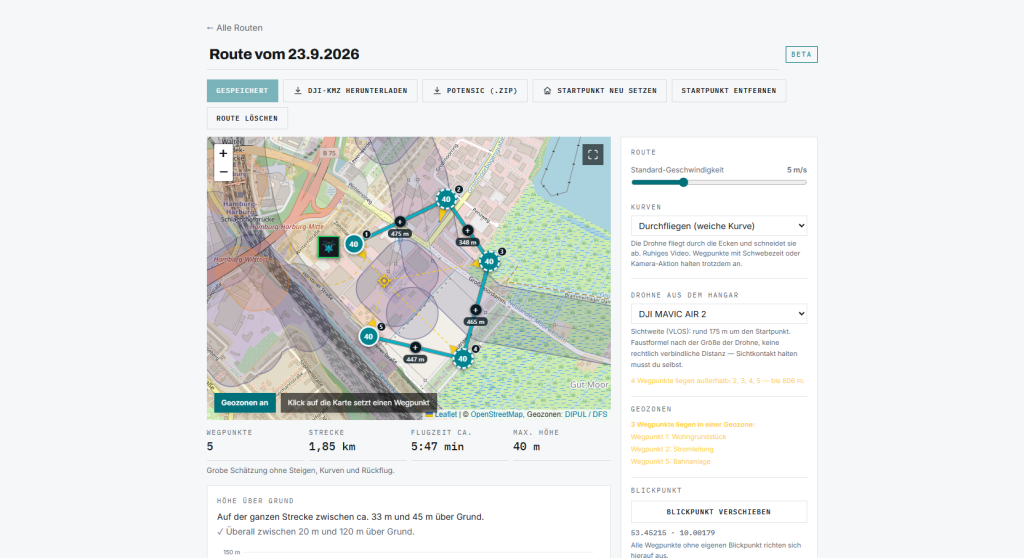Click the download icon in the DJI-KMZ button
The image size is (1024, 558).
pyautogui.click(x=298, y=91)
